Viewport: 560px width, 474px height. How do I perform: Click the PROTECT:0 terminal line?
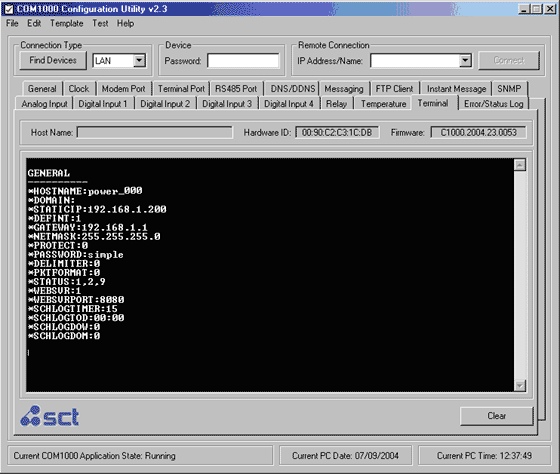coord(58,245)
